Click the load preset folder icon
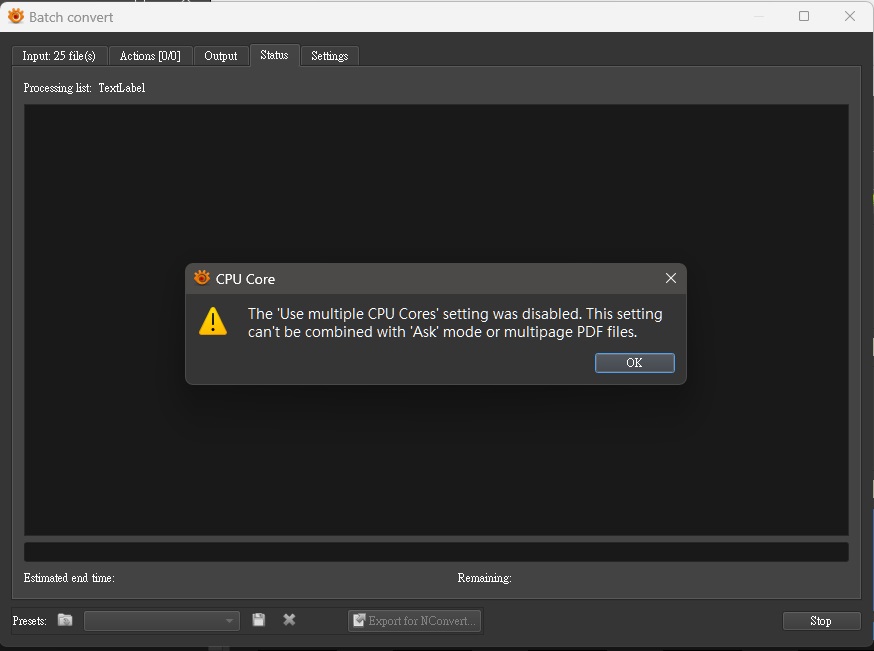 65,620
